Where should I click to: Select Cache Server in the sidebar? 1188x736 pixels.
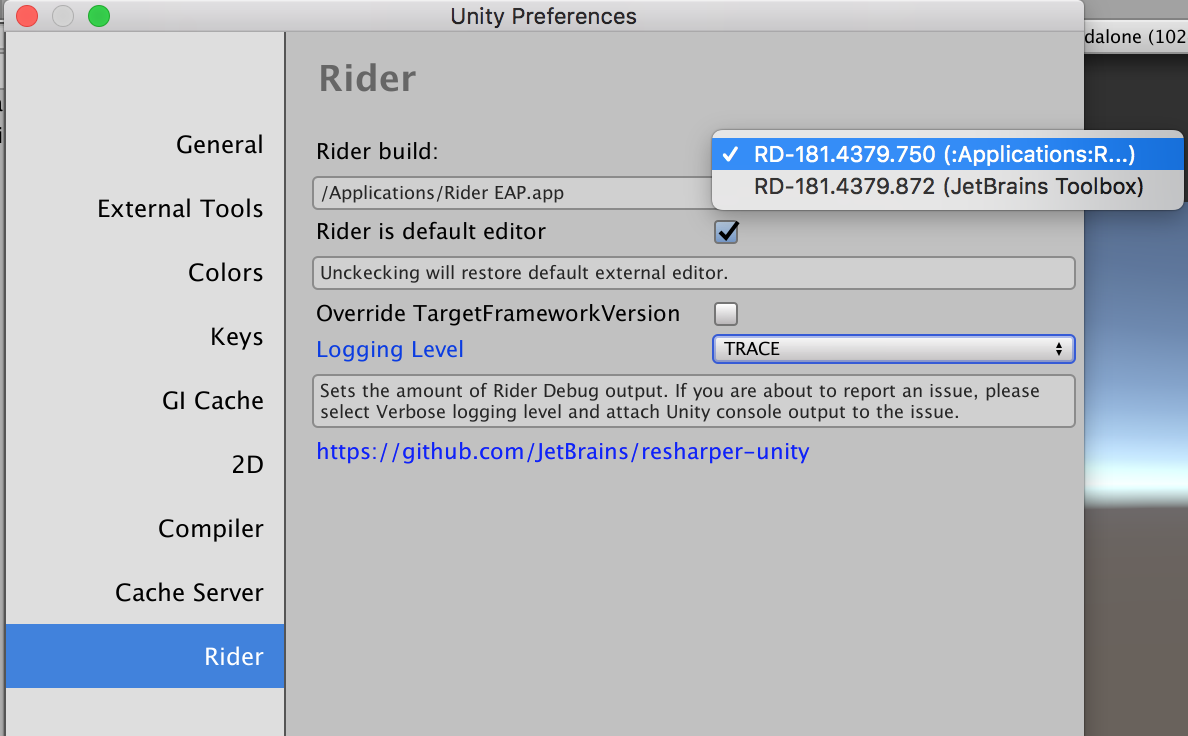pyautogui.click(x=189, y=592)
